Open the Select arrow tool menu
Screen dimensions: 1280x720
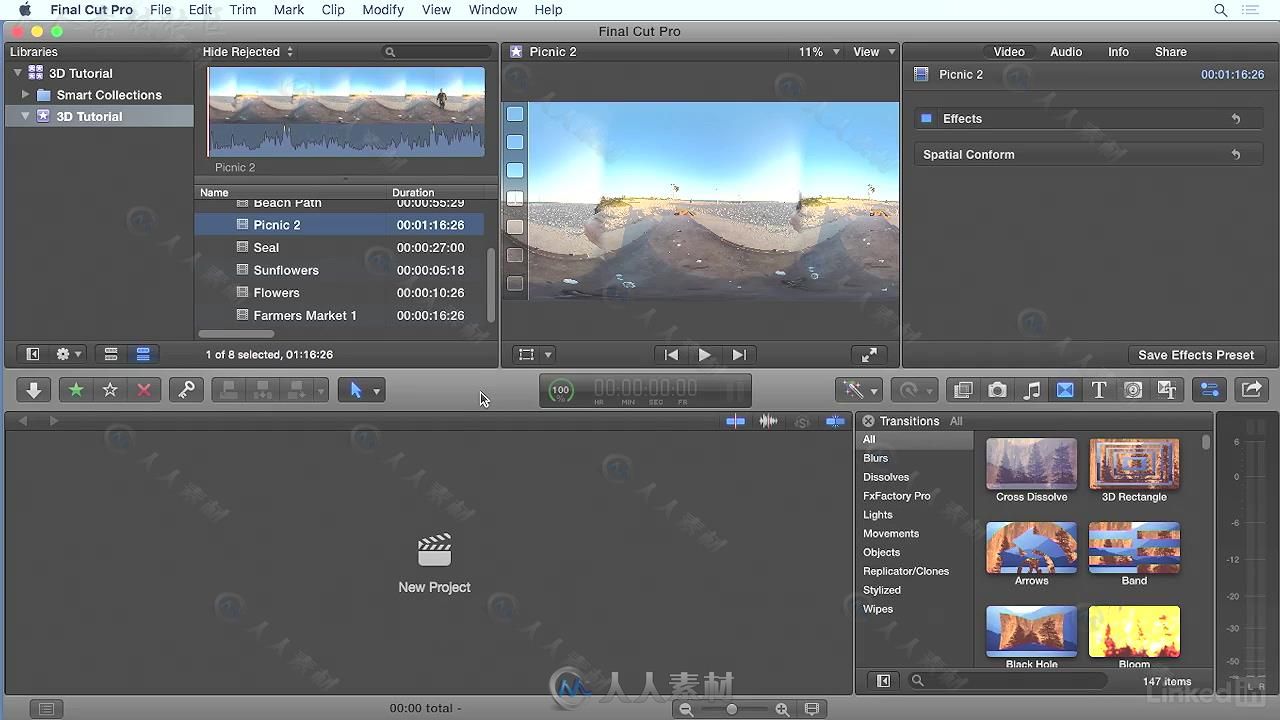[361, 390]
